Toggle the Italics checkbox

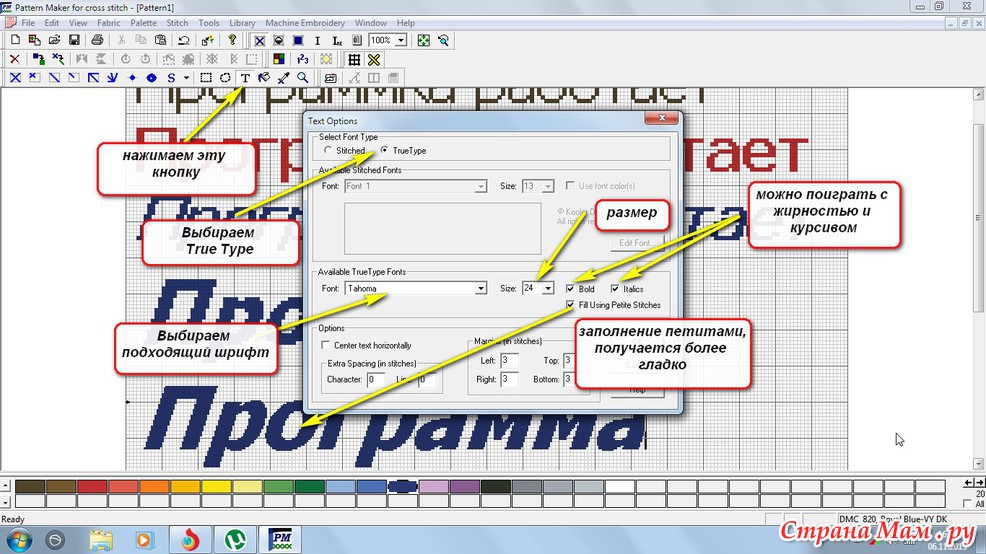coord(614,289)
